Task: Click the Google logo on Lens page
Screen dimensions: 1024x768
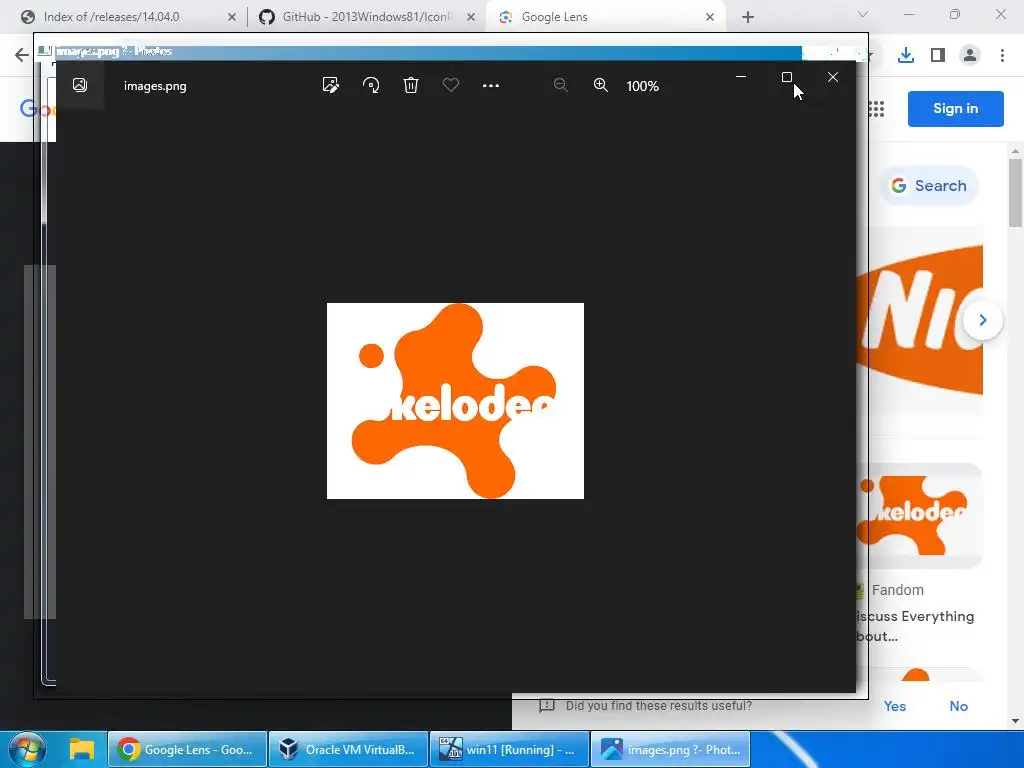Action: (39, 108)
